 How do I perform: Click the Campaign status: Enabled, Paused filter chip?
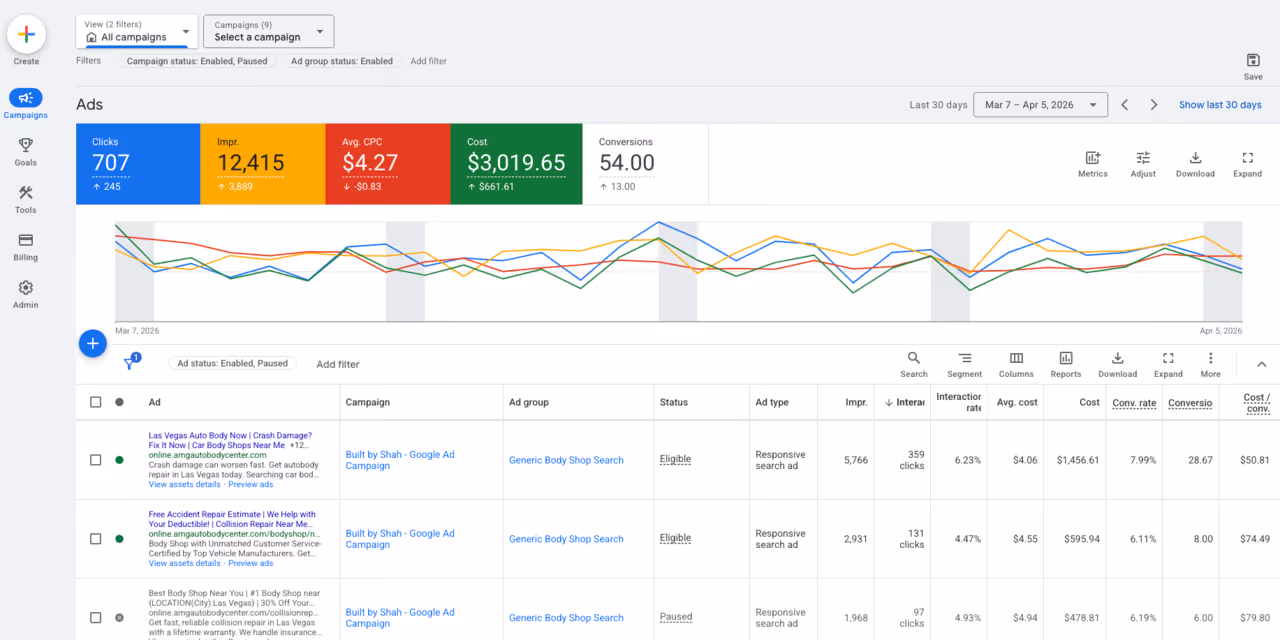click(196, 61)
